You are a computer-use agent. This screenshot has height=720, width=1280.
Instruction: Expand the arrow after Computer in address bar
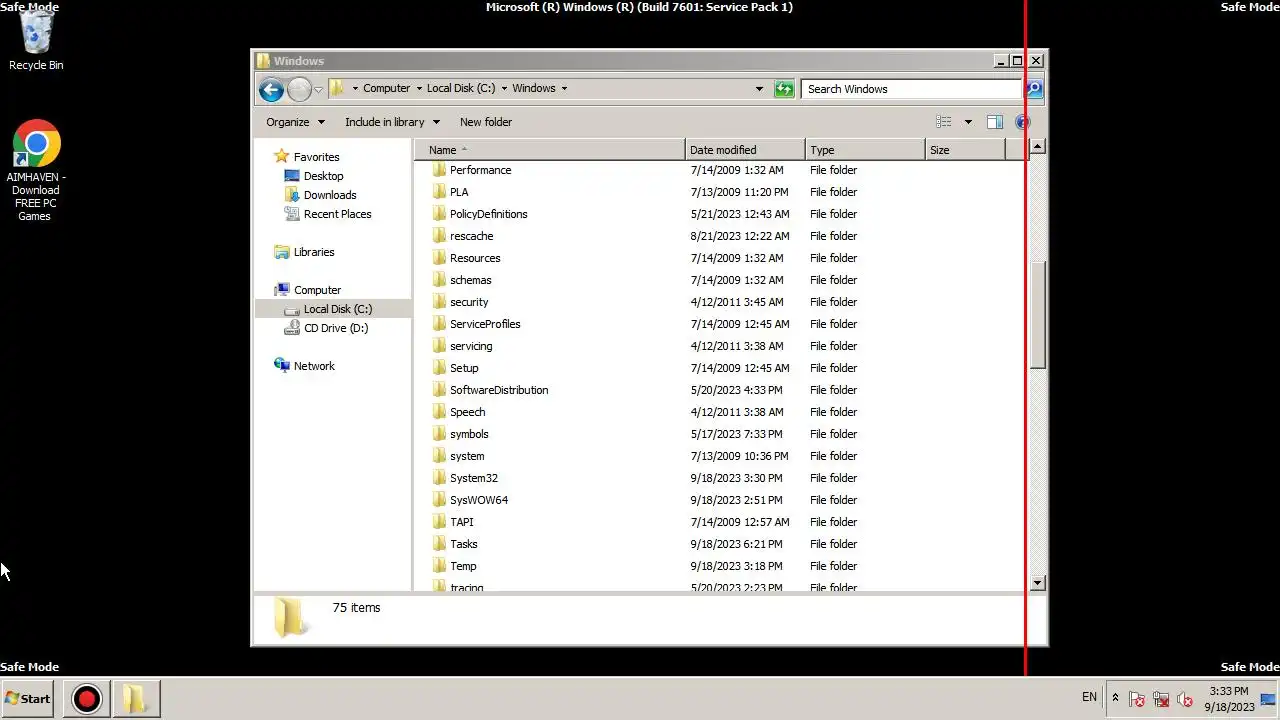(419, 88)
